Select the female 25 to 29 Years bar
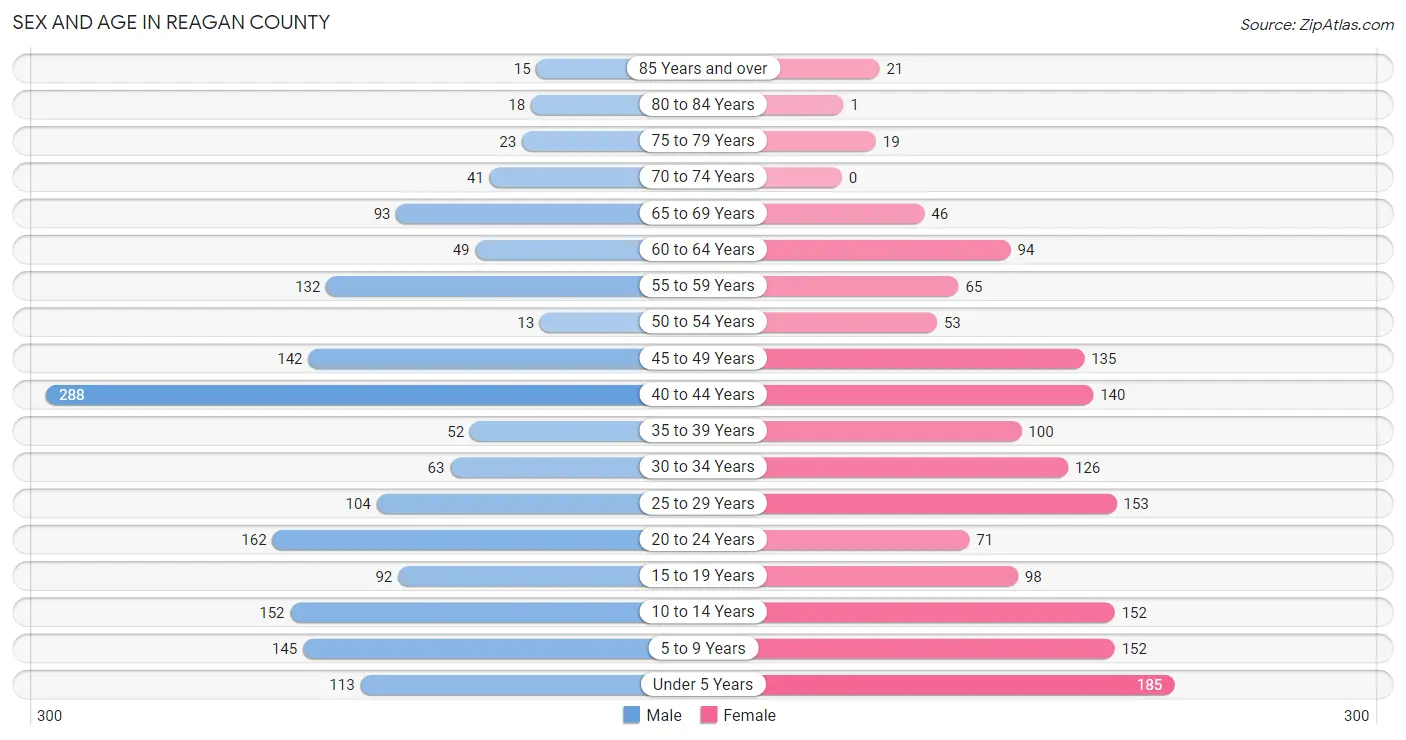This screenshot has height=740, width=1406. [x=940, y=503]
